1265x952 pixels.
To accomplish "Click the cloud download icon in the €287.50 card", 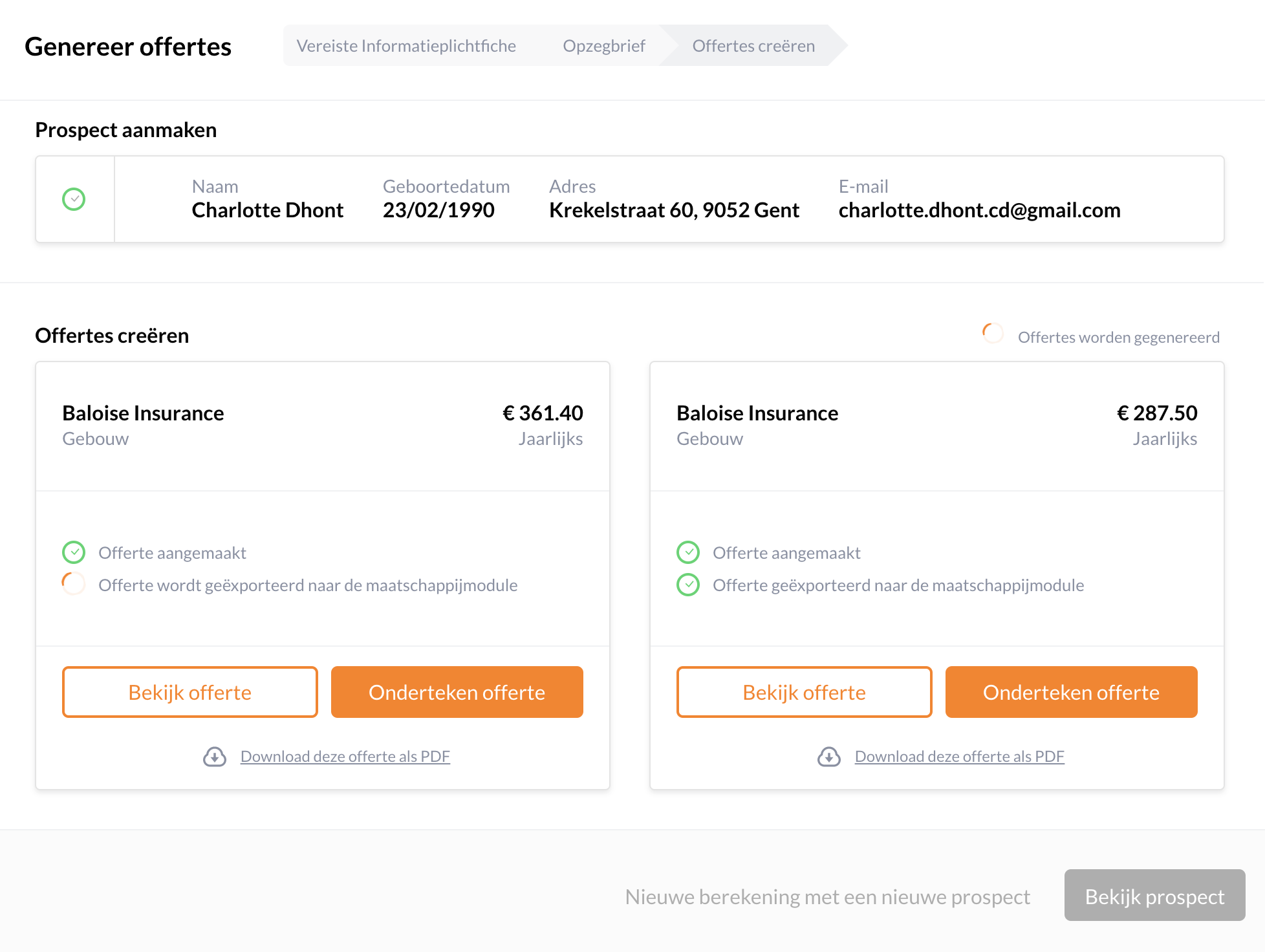I will pos(829,757).
